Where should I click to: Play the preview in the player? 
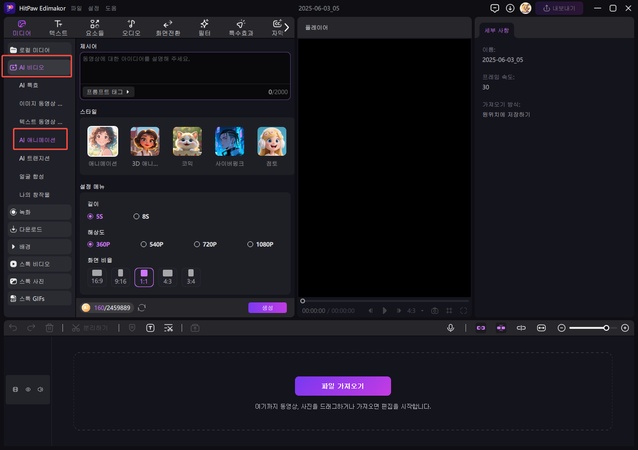click(385, 310)
